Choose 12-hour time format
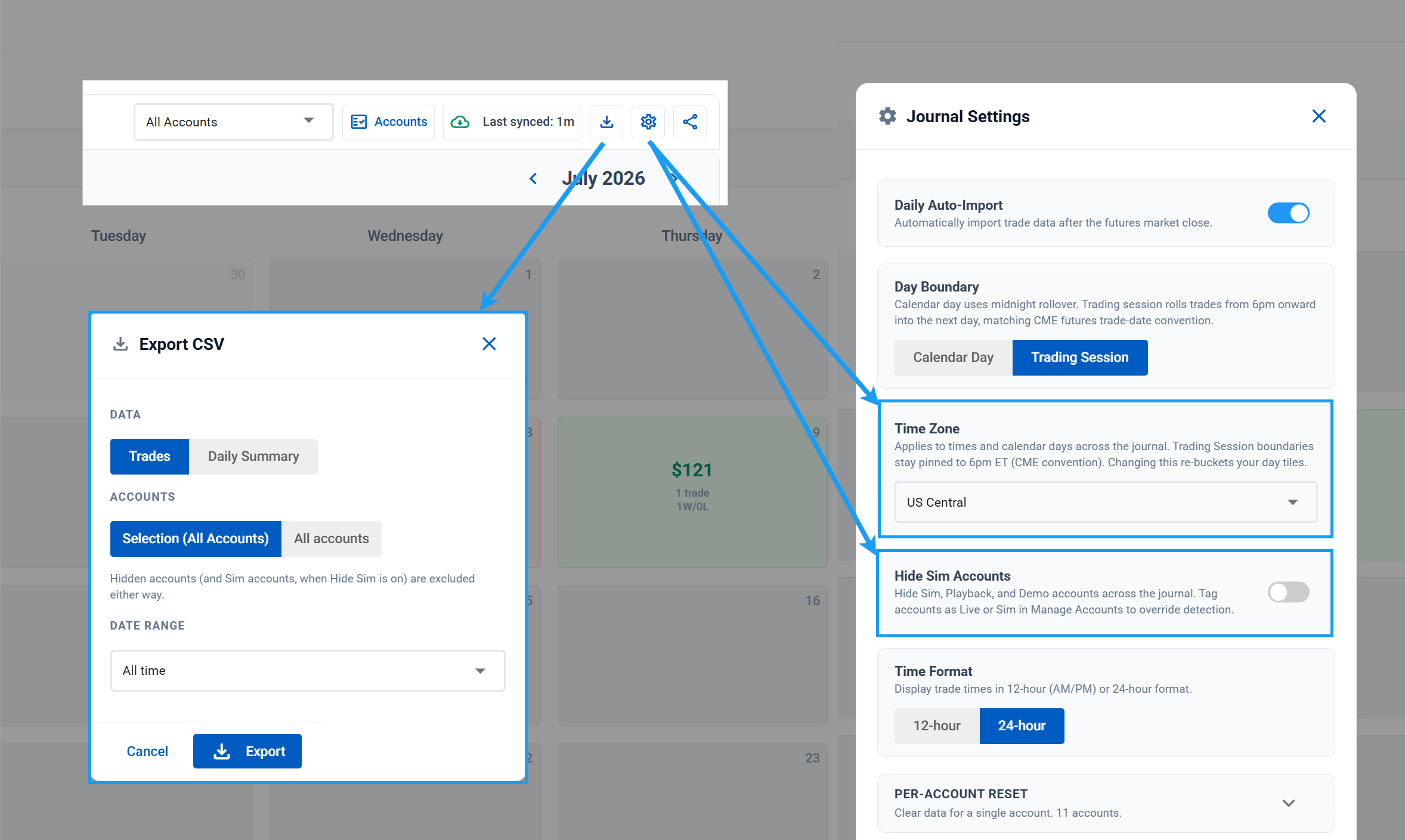 [x=937, y=726]
